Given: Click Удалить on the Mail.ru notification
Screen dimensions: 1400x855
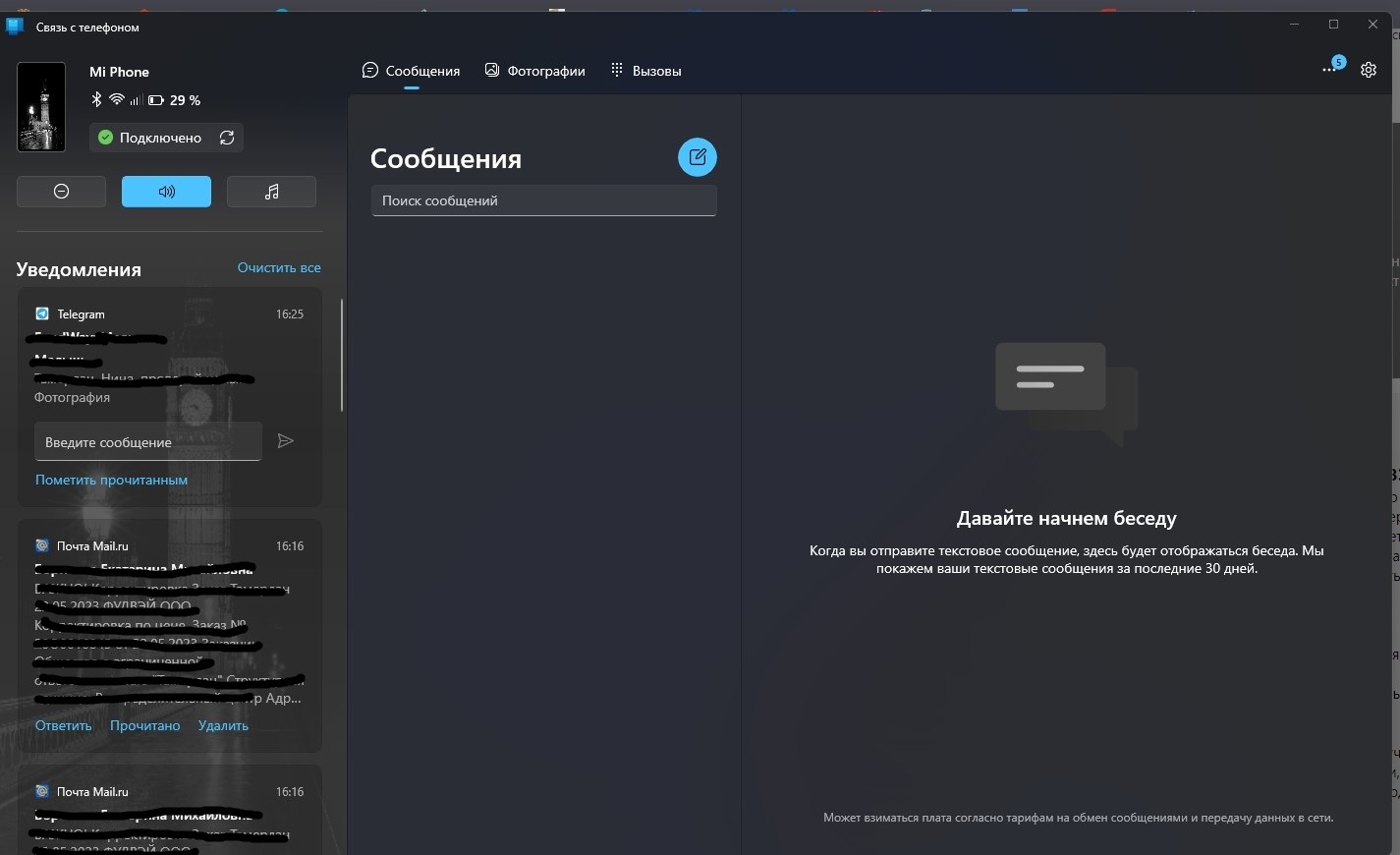Looking at the screenshot, I should coord(223,725).
